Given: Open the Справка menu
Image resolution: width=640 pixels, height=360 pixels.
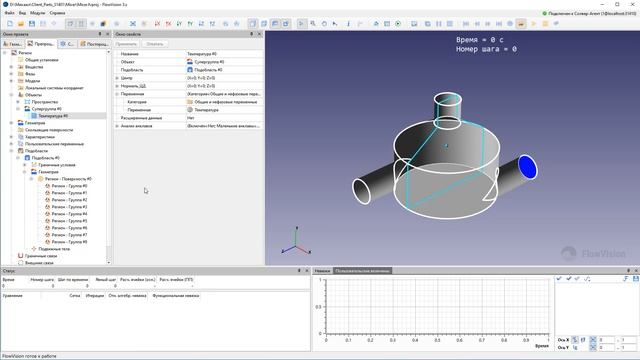Looking at the screenshot, I should pos(57,13).
